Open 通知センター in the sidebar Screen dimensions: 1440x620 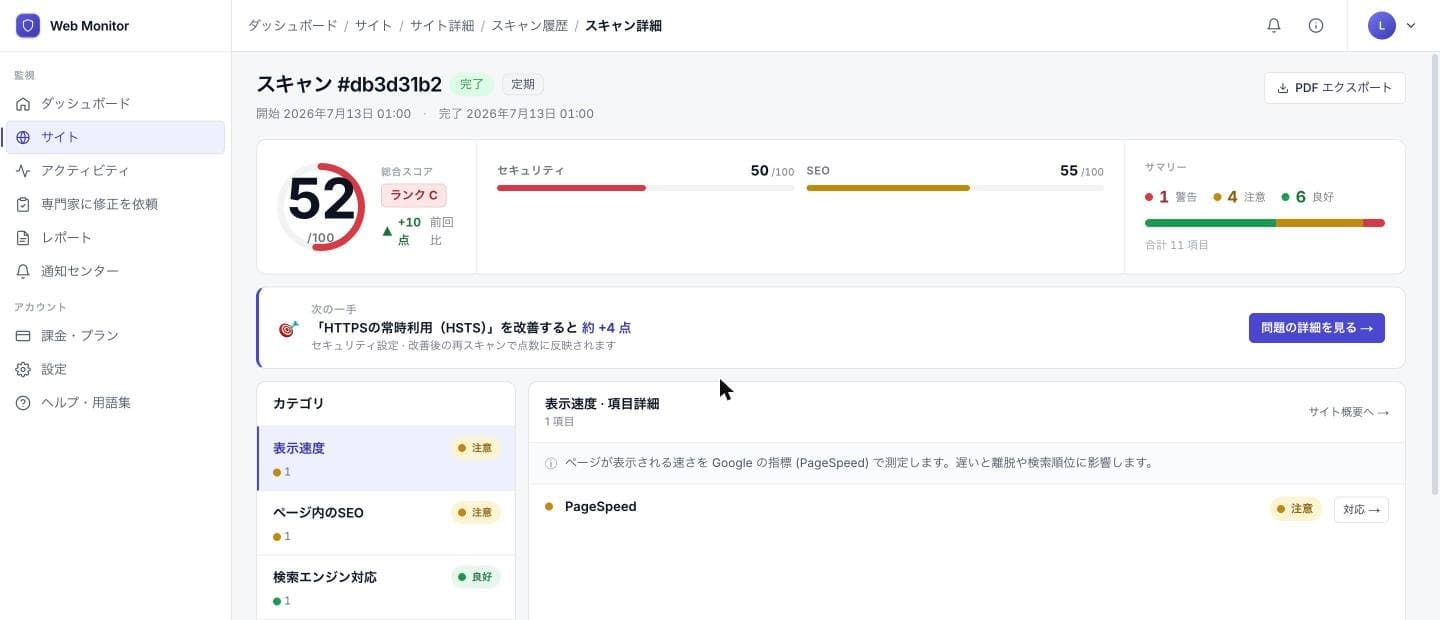tap(115, 271)
